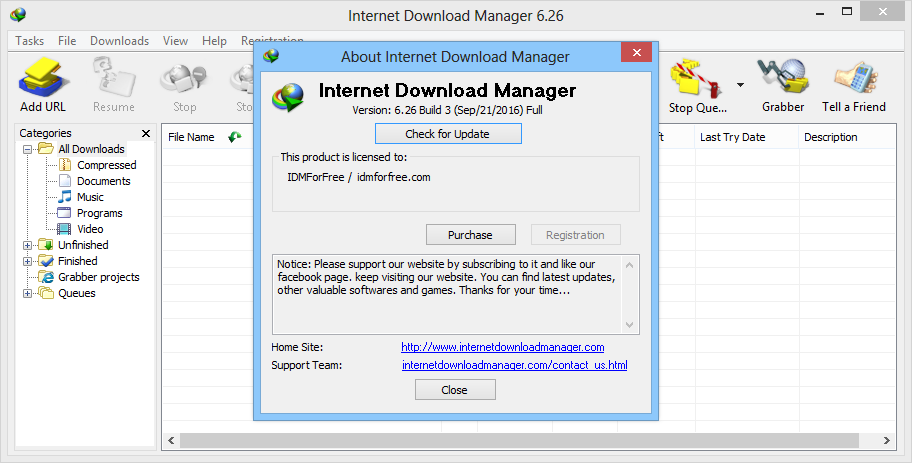Open the File menu
Viewport: 912px width, 463px height.
click(67, 41)
